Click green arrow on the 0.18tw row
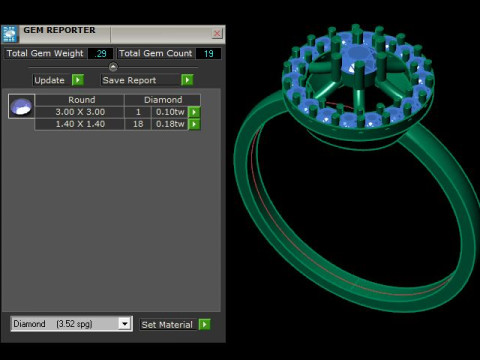 (x=194, y=124)
